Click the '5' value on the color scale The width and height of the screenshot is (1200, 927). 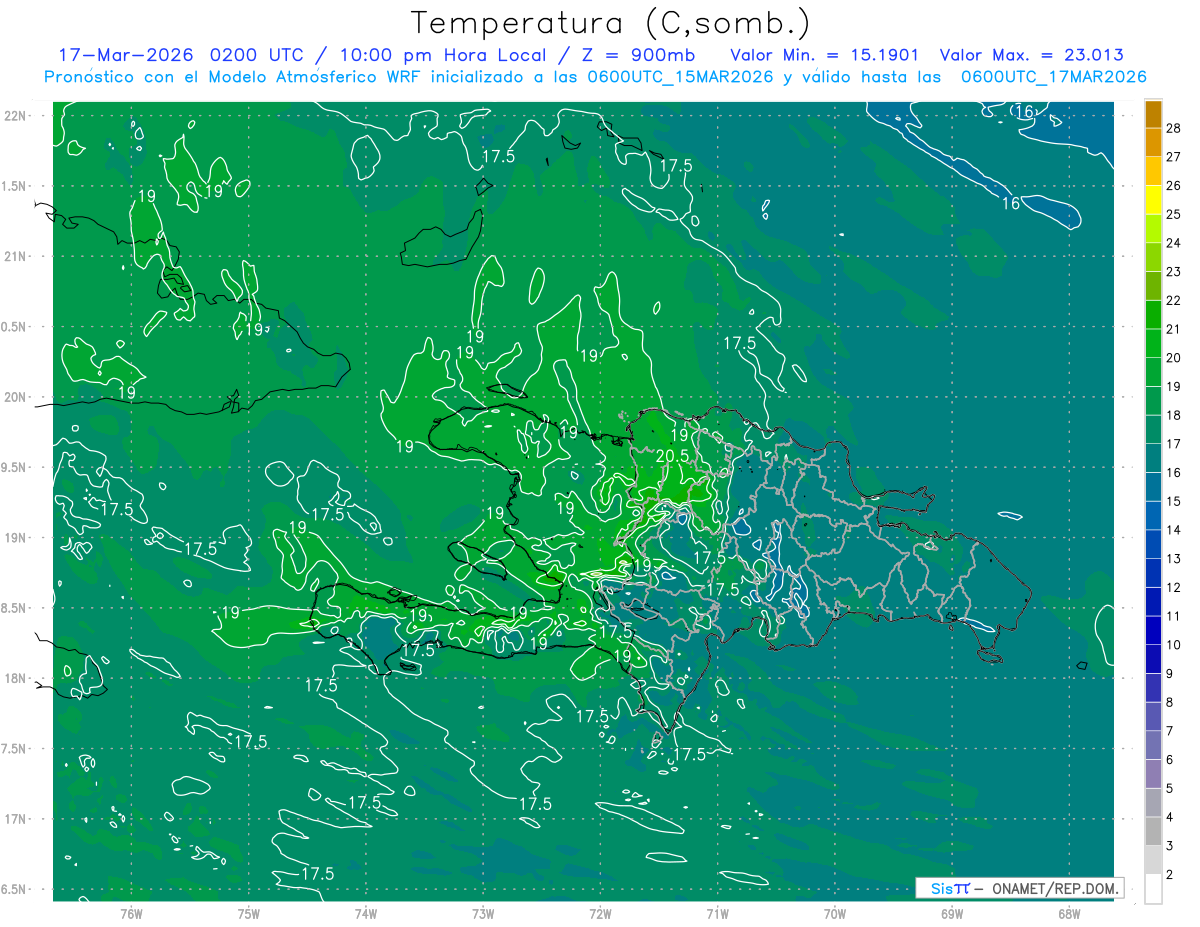click(x=1170, y=789)
